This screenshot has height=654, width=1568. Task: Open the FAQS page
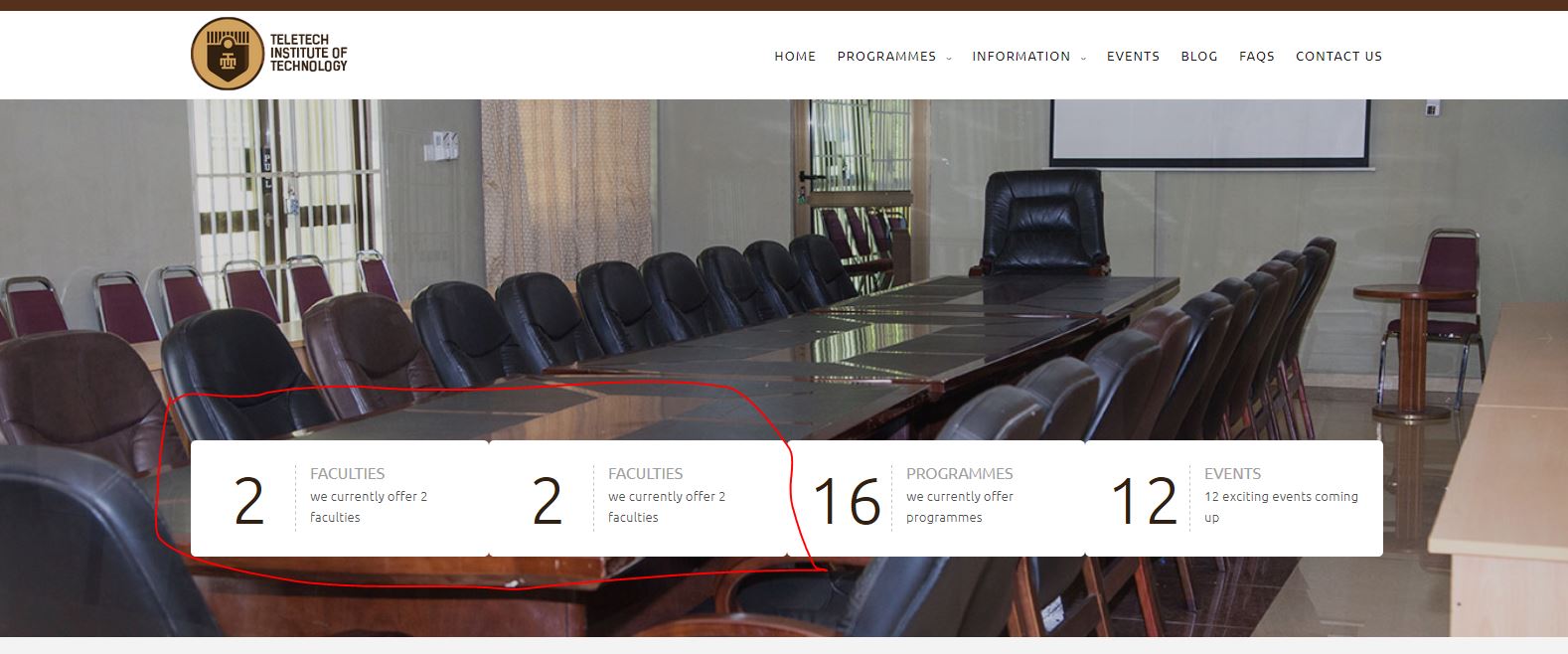(1257, 57)
